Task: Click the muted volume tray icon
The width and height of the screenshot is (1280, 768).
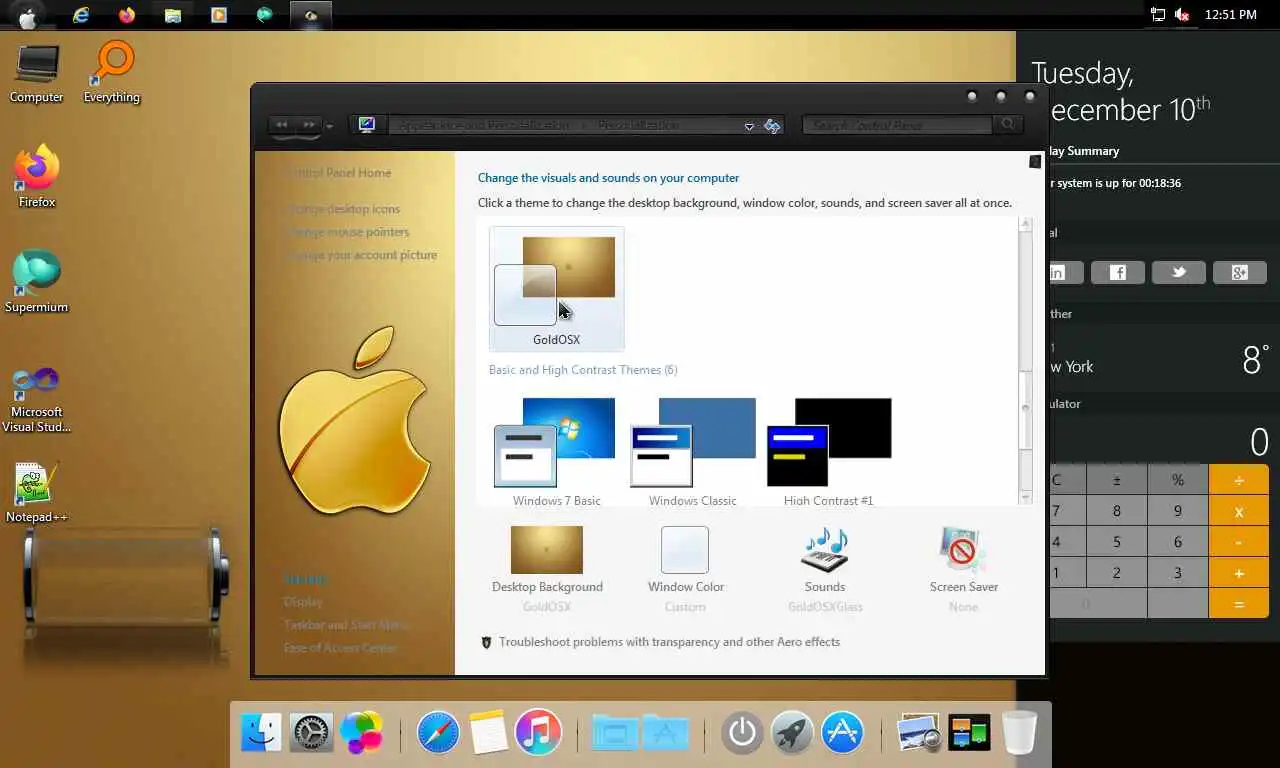Action: point(1182,15)
